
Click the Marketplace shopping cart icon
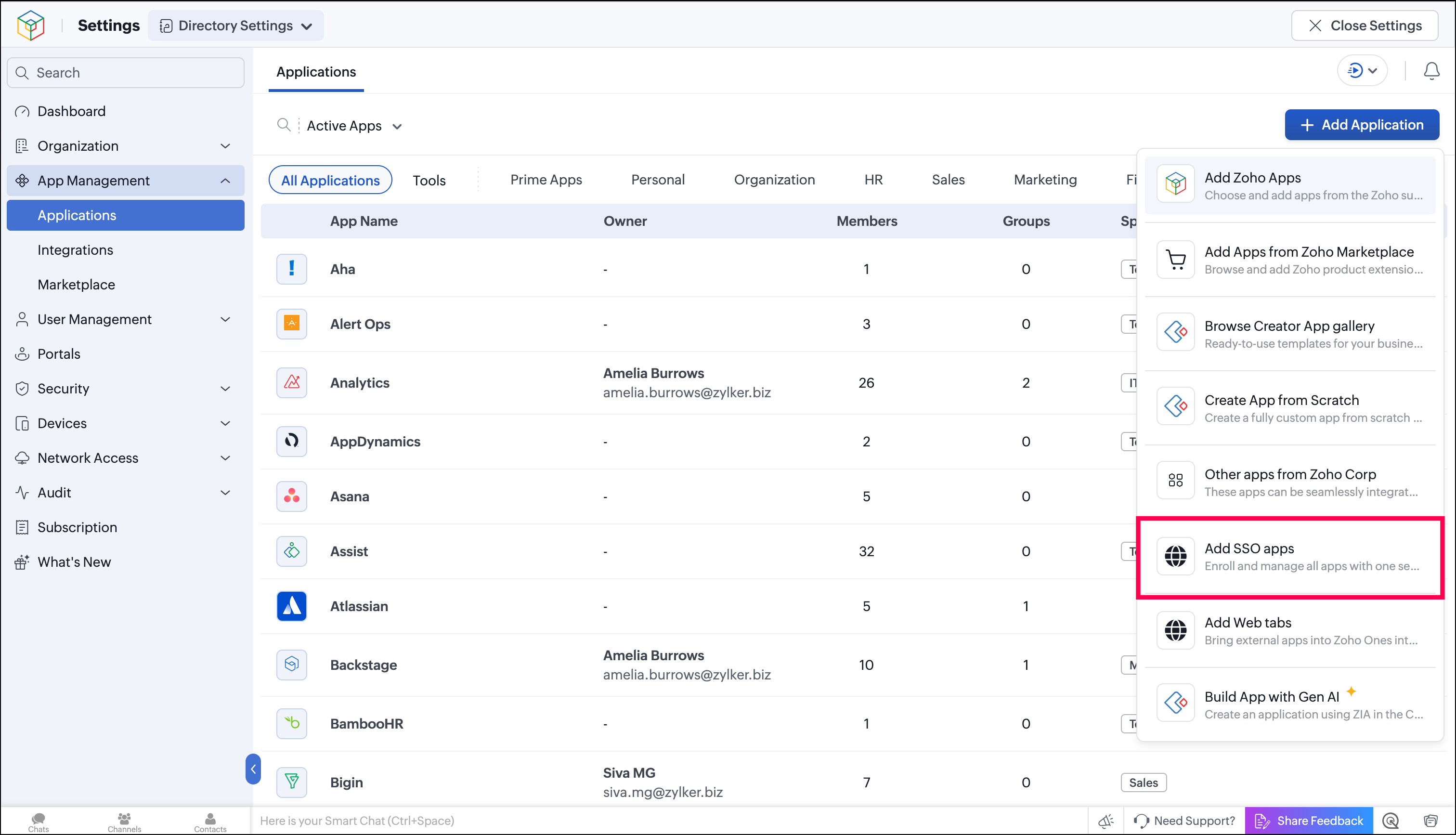coord(1175,259)
